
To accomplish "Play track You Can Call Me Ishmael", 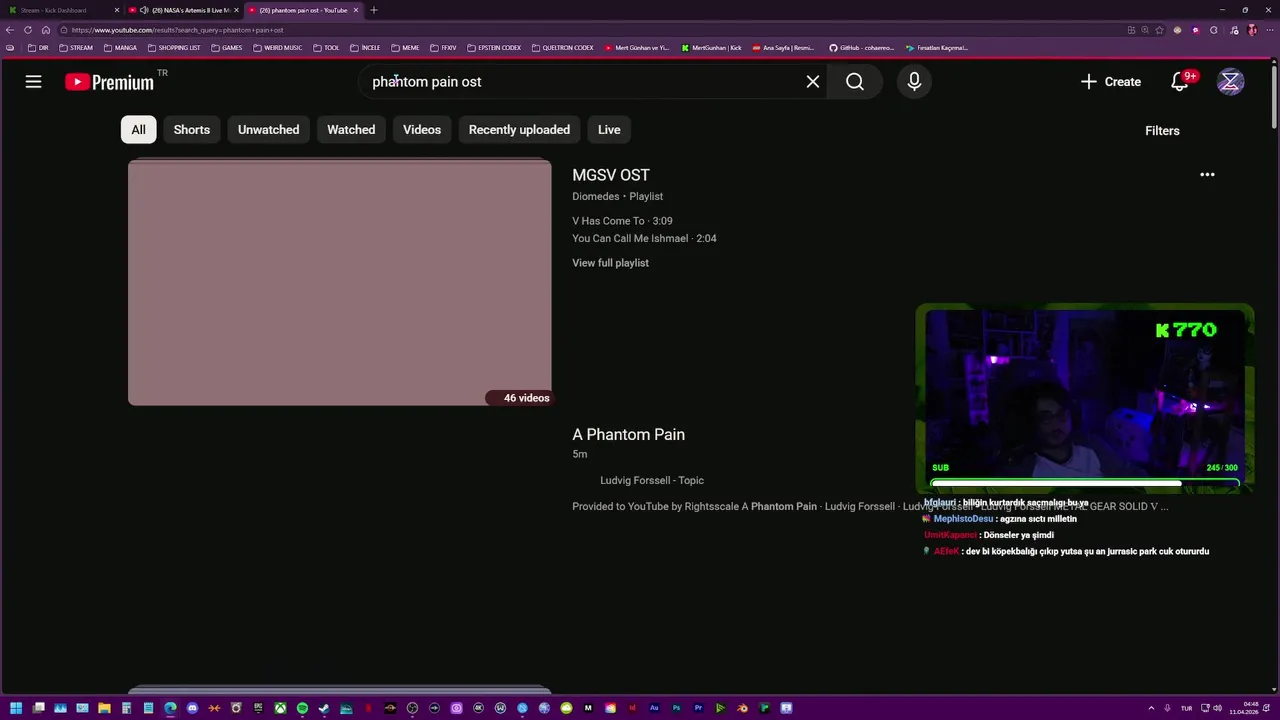I will (644, 239).
